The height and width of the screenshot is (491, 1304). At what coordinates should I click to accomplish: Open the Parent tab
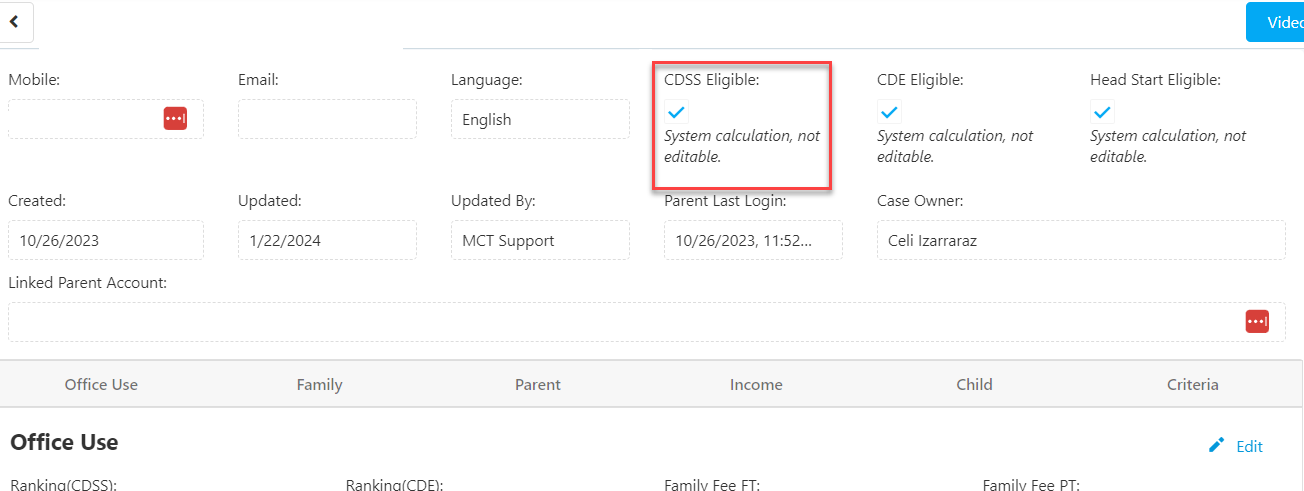(x=538, y=384)
